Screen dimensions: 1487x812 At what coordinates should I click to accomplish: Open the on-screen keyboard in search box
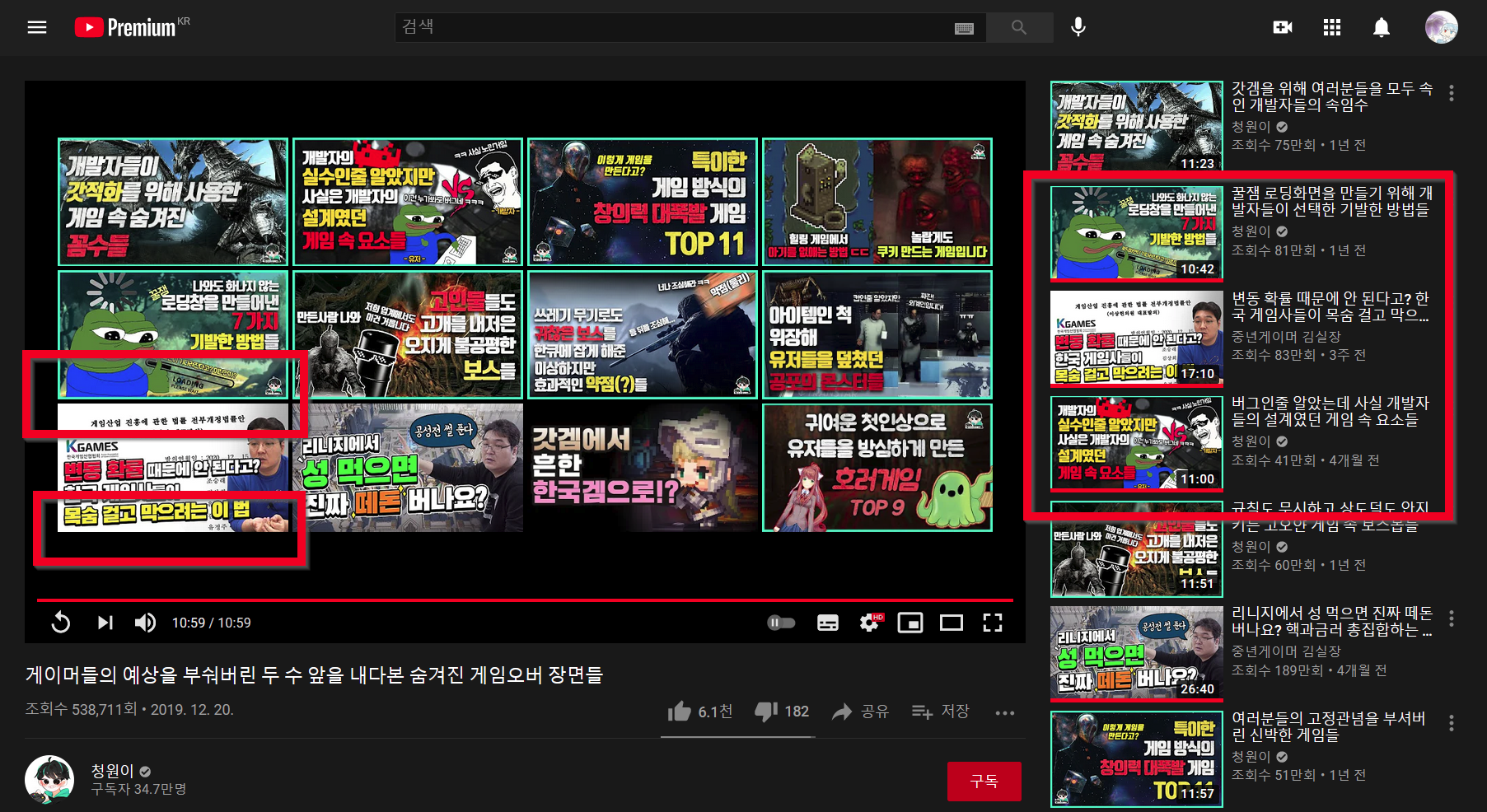tap(964, 28)
